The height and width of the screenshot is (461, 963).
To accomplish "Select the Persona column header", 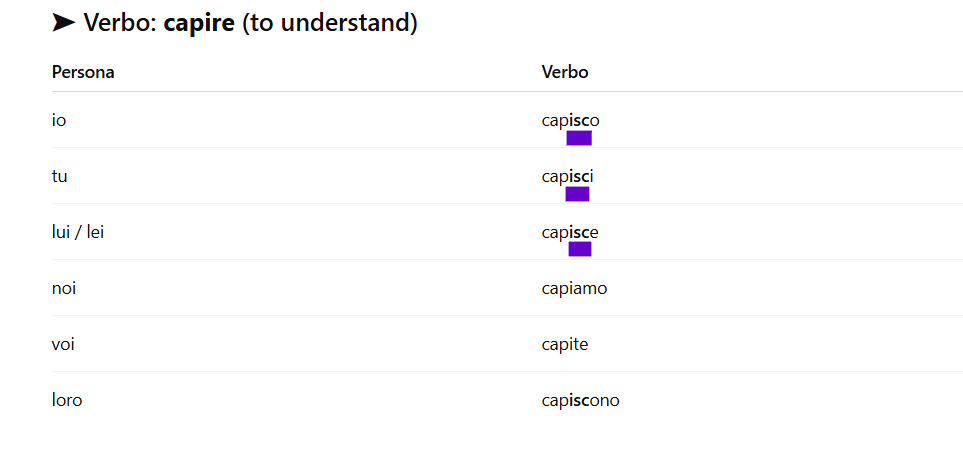I will pyautogui.click(x=83, y=72).
